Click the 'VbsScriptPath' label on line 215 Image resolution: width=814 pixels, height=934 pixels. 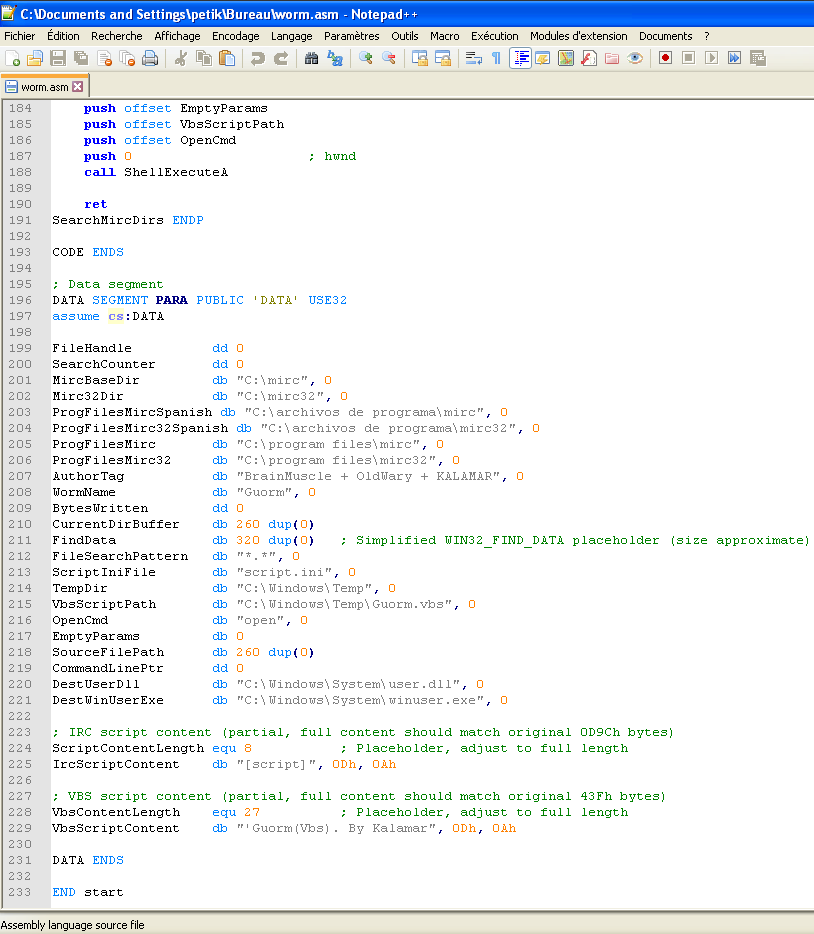click(x=104, y=605)
